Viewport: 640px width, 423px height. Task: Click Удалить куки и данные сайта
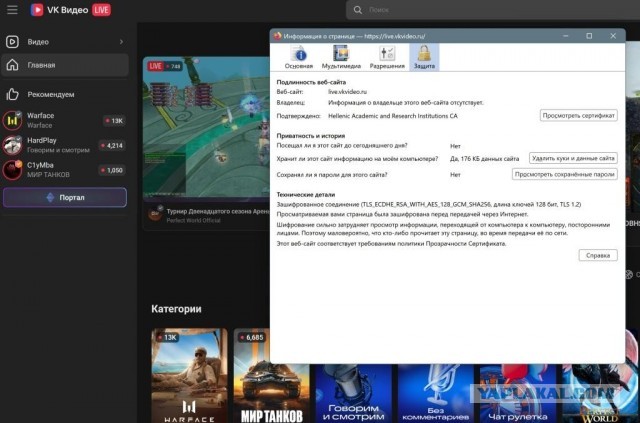573,158
